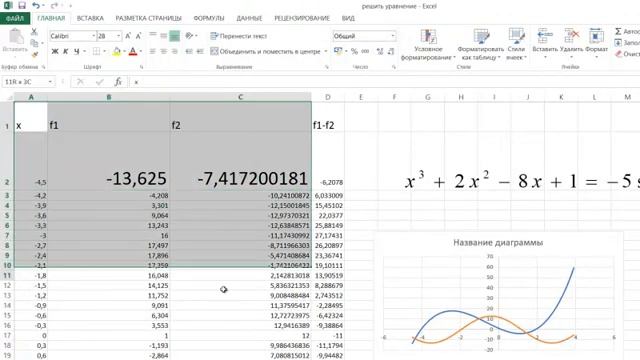This screenshot has width=640, height=360.
Task: Increase the cell indent
Action: [200, 51]
